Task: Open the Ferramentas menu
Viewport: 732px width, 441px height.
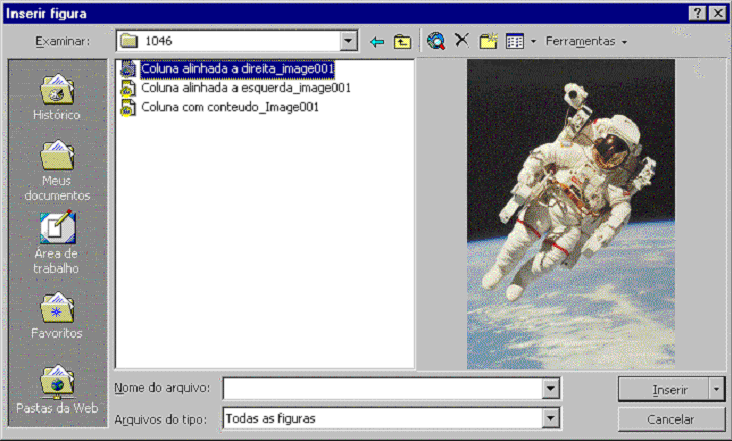Action: [x=585, y=42]
